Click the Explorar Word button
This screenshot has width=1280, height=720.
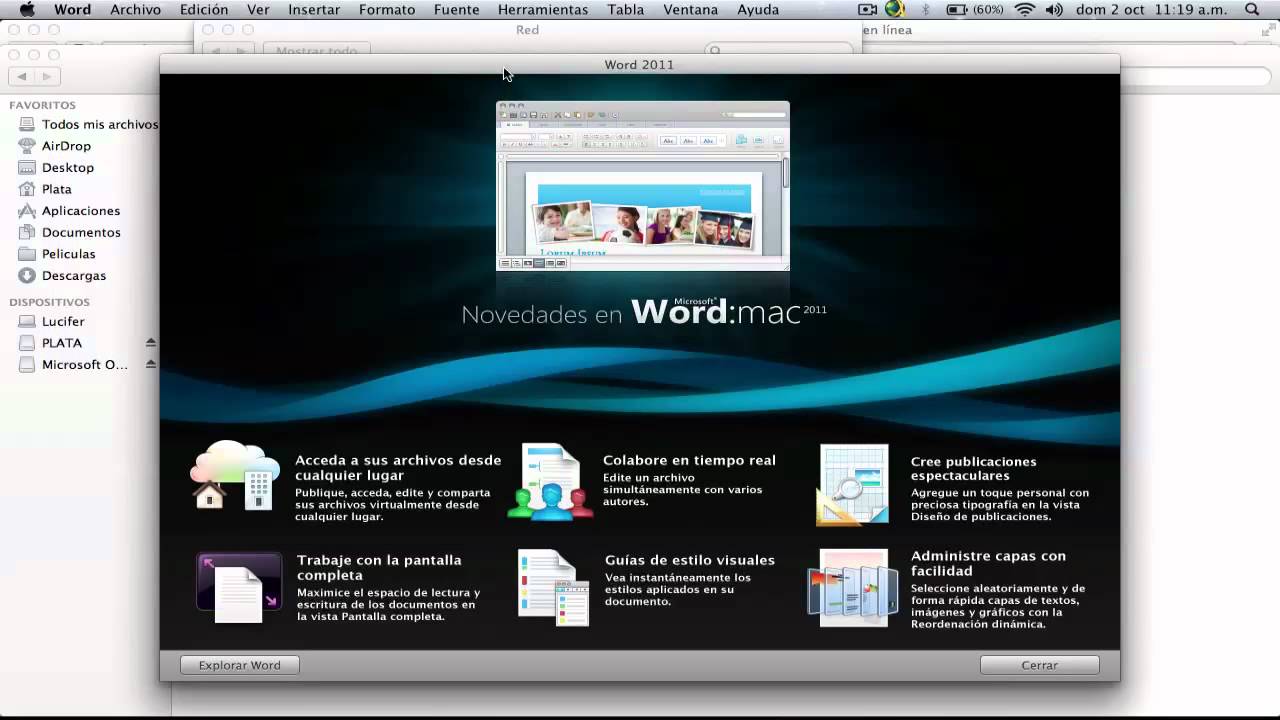[x=240, y=665]
